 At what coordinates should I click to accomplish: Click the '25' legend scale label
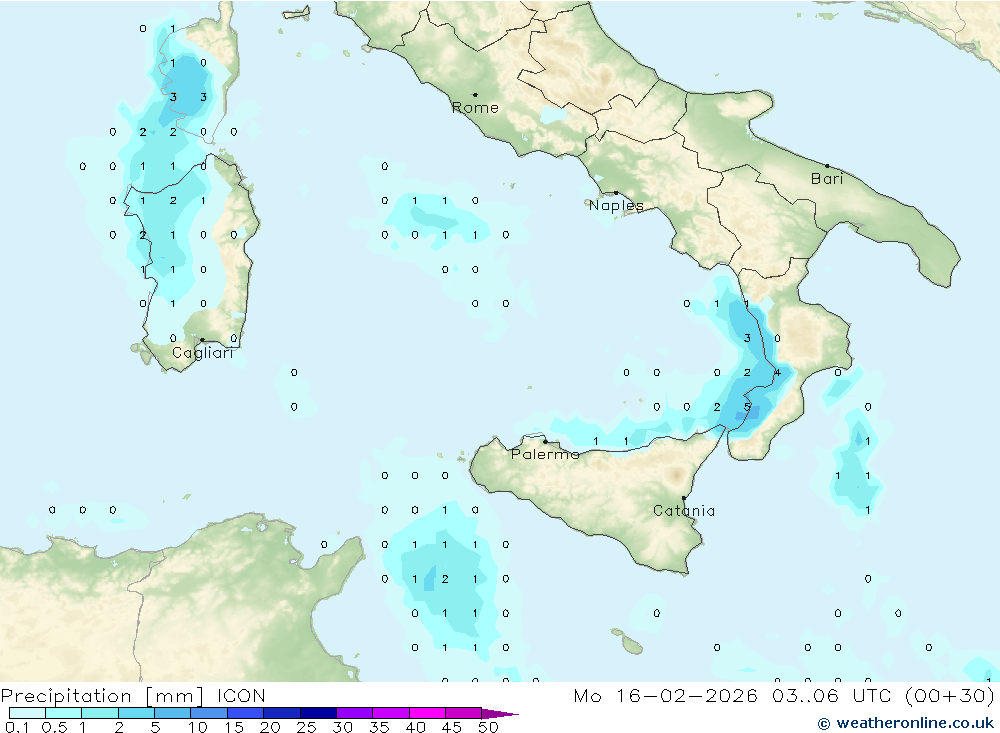[x=306, y=727]
